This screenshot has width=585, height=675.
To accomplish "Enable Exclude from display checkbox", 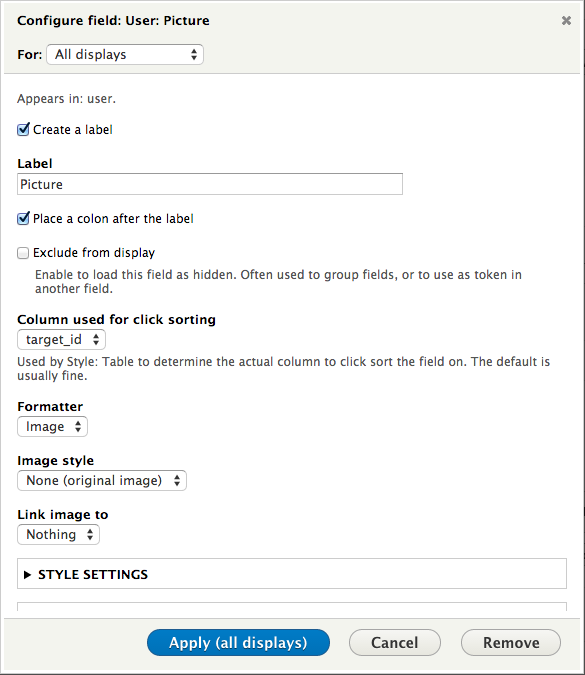I will click(x=23, y=253).
